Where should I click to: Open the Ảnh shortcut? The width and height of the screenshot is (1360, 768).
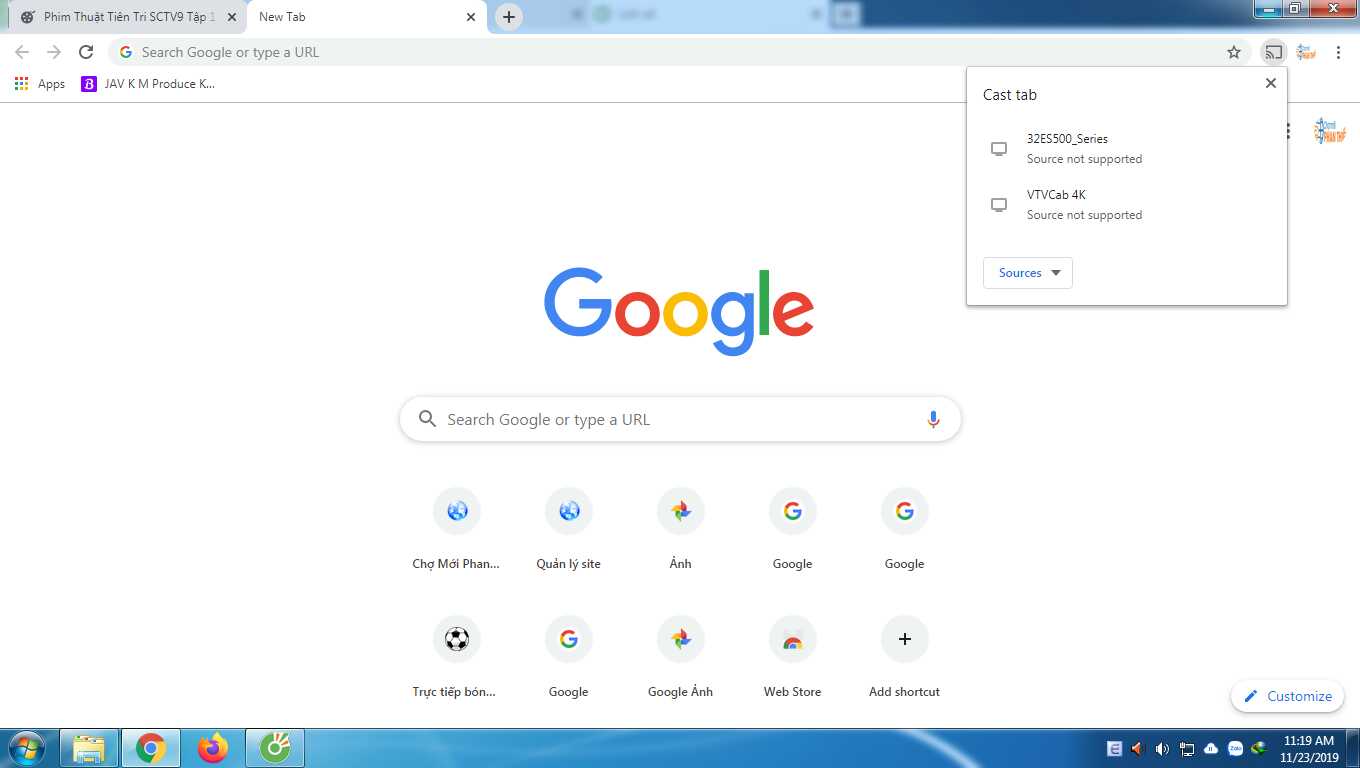coord(680,531)
